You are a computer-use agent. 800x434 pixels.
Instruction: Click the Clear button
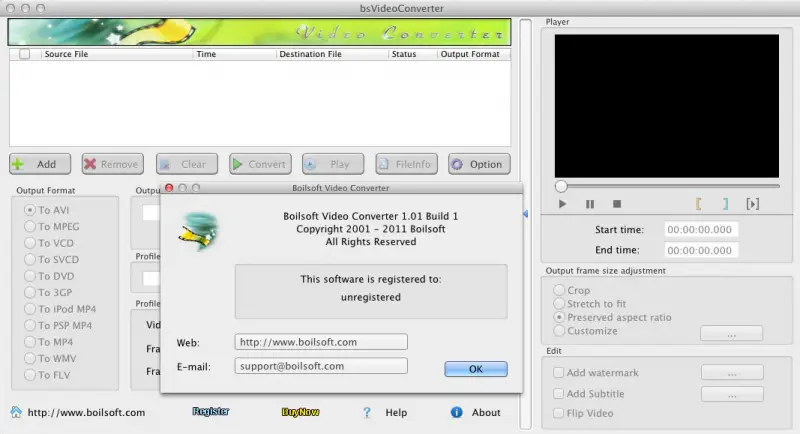187,164
